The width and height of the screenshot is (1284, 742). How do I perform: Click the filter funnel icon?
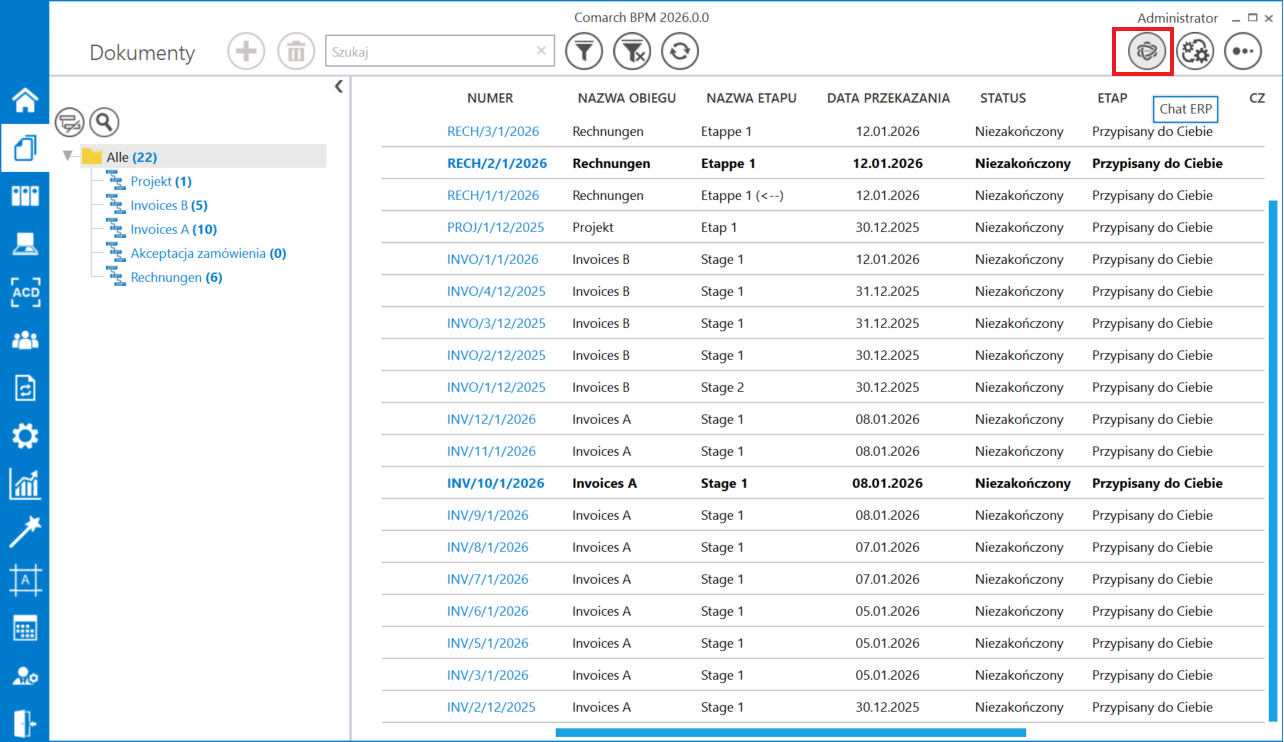(584, 51)
